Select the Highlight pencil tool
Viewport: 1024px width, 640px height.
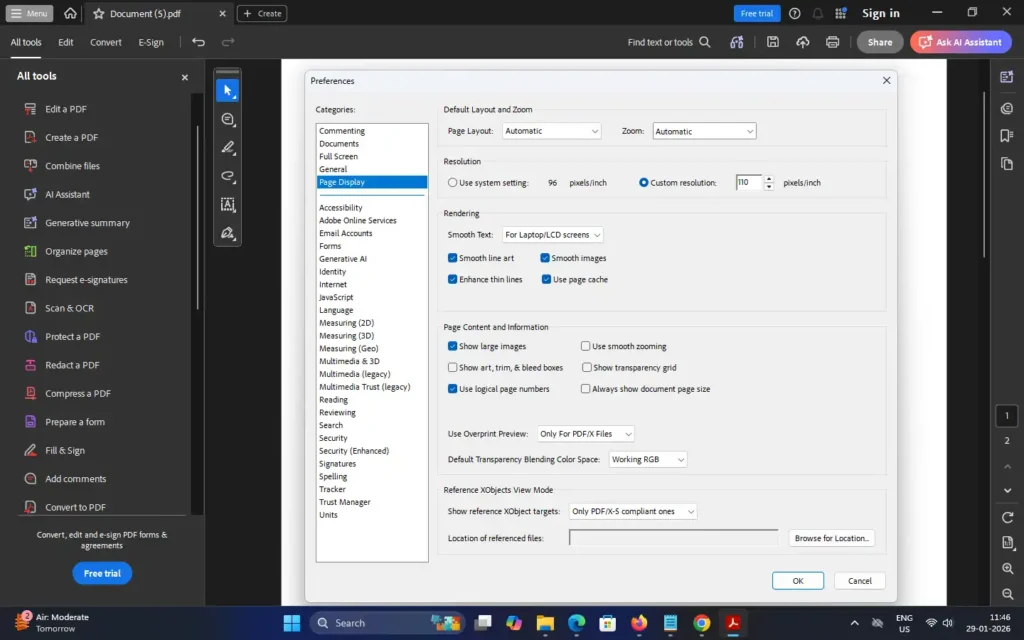(x=227, y=147)
